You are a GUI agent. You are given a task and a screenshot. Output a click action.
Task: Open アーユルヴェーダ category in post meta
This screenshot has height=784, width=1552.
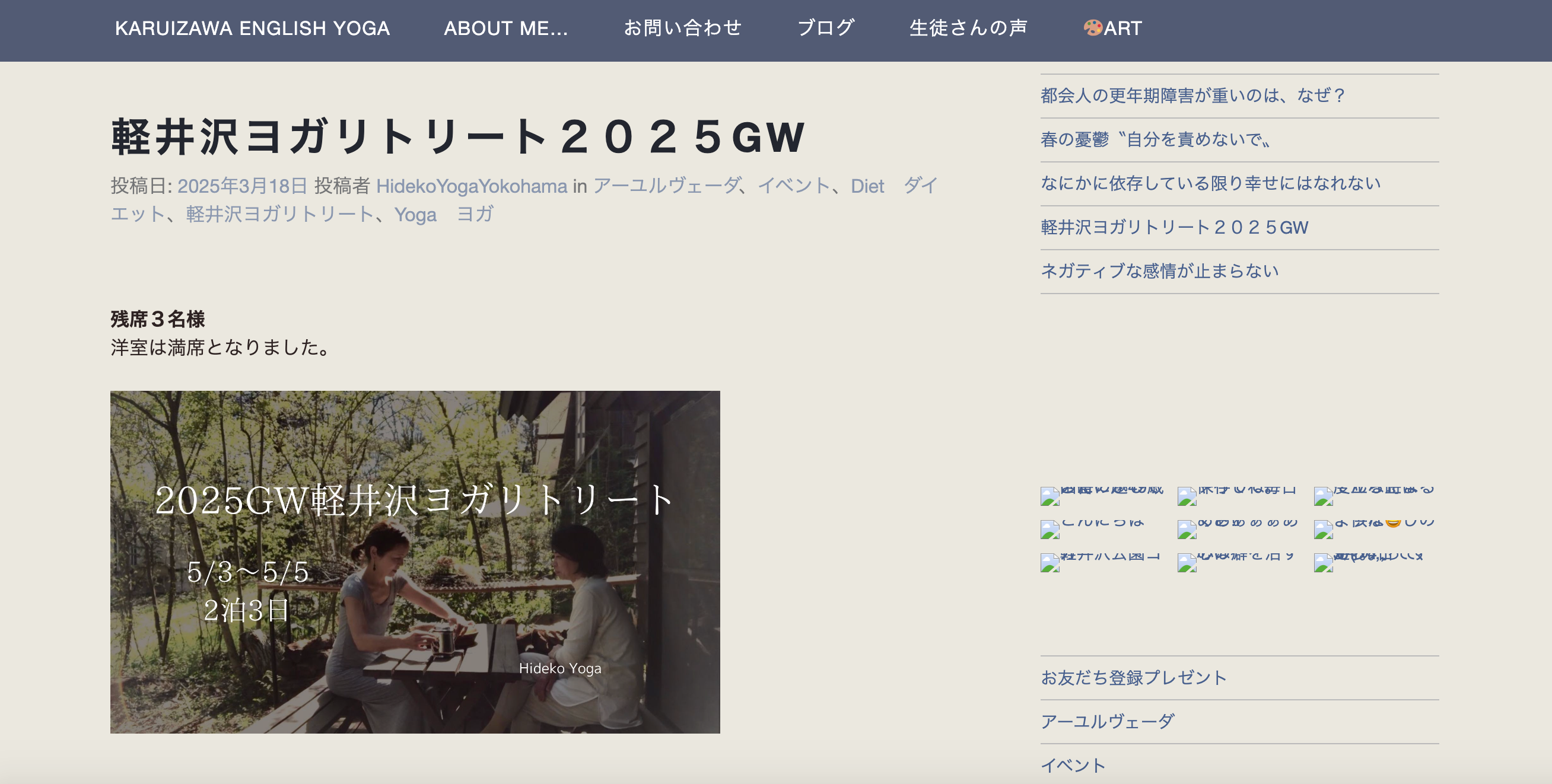point(666,186)
